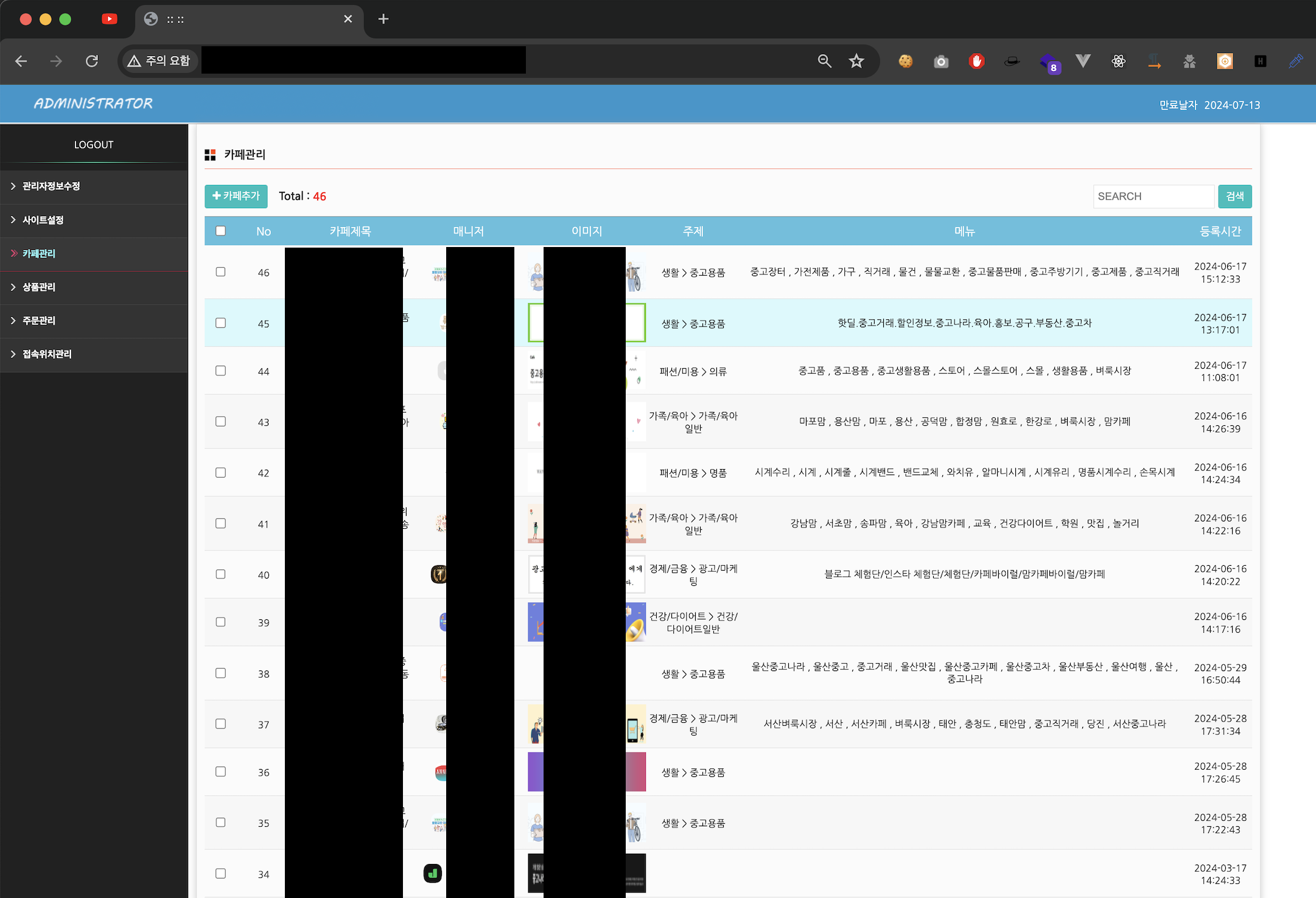Open the red hand blocker extension
The width and height of the screenshot is (1316, 898).
[x=976, y=61]
